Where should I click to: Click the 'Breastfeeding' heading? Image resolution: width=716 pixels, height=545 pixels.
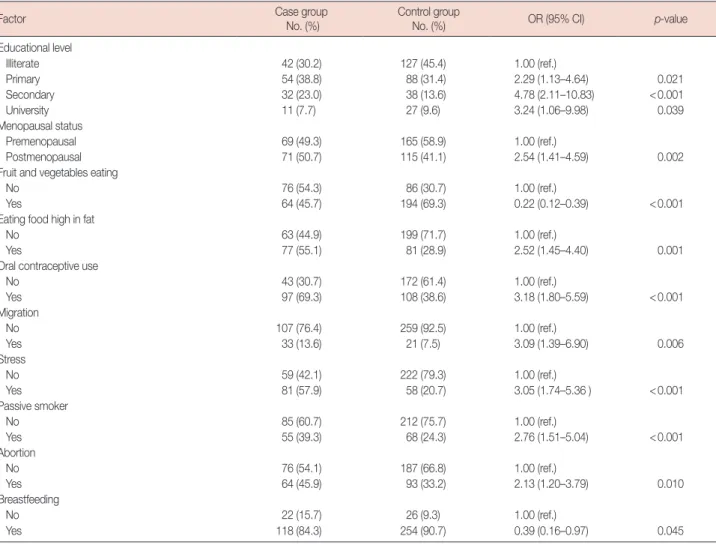30,499
